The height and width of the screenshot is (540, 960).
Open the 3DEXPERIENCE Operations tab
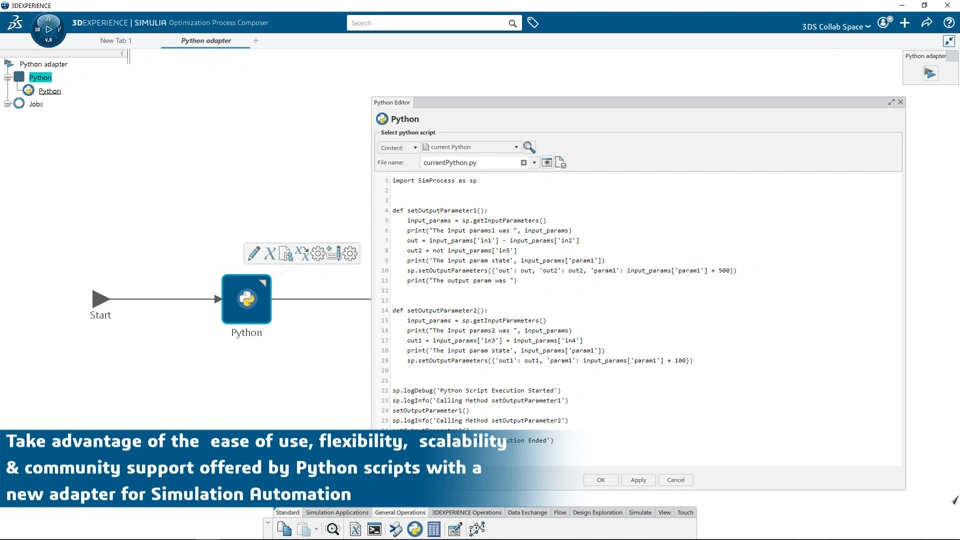[x=467, y=512]
